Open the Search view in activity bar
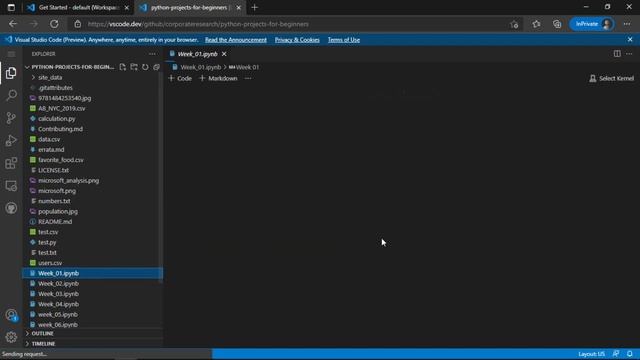640x360 pixels. pos(11,96)
